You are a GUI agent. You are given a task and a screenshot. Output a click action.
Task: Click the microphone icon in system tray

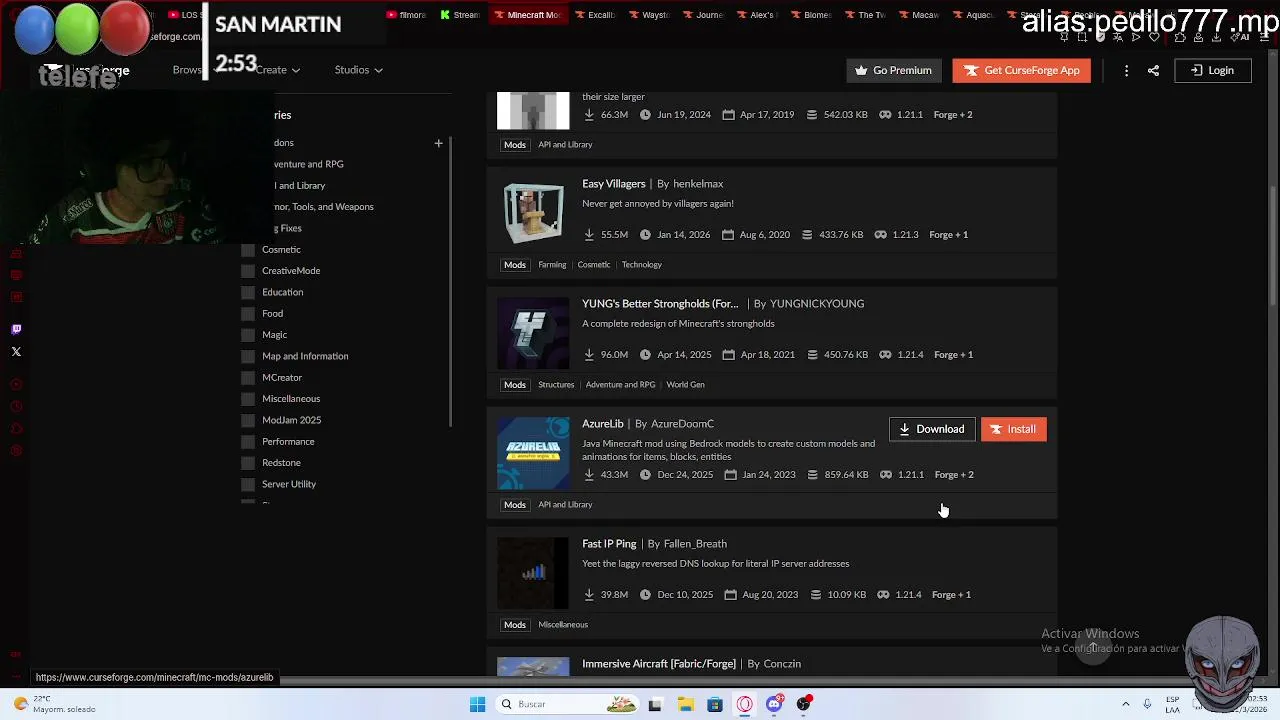[1147, 704]
